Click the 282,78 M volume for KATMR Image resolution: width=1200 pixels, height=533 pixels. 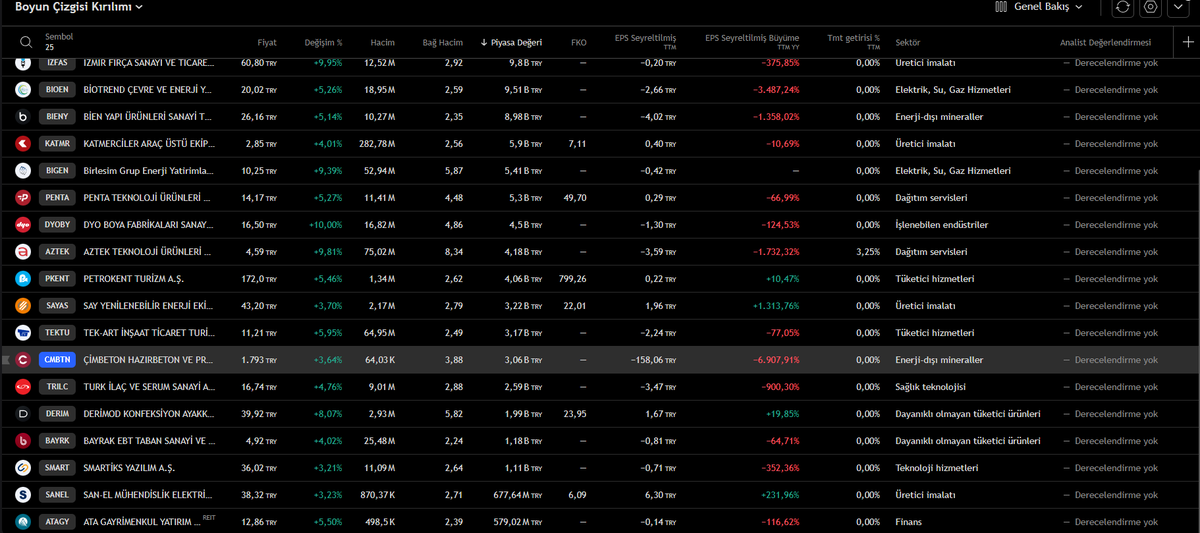tap(377, 144)
